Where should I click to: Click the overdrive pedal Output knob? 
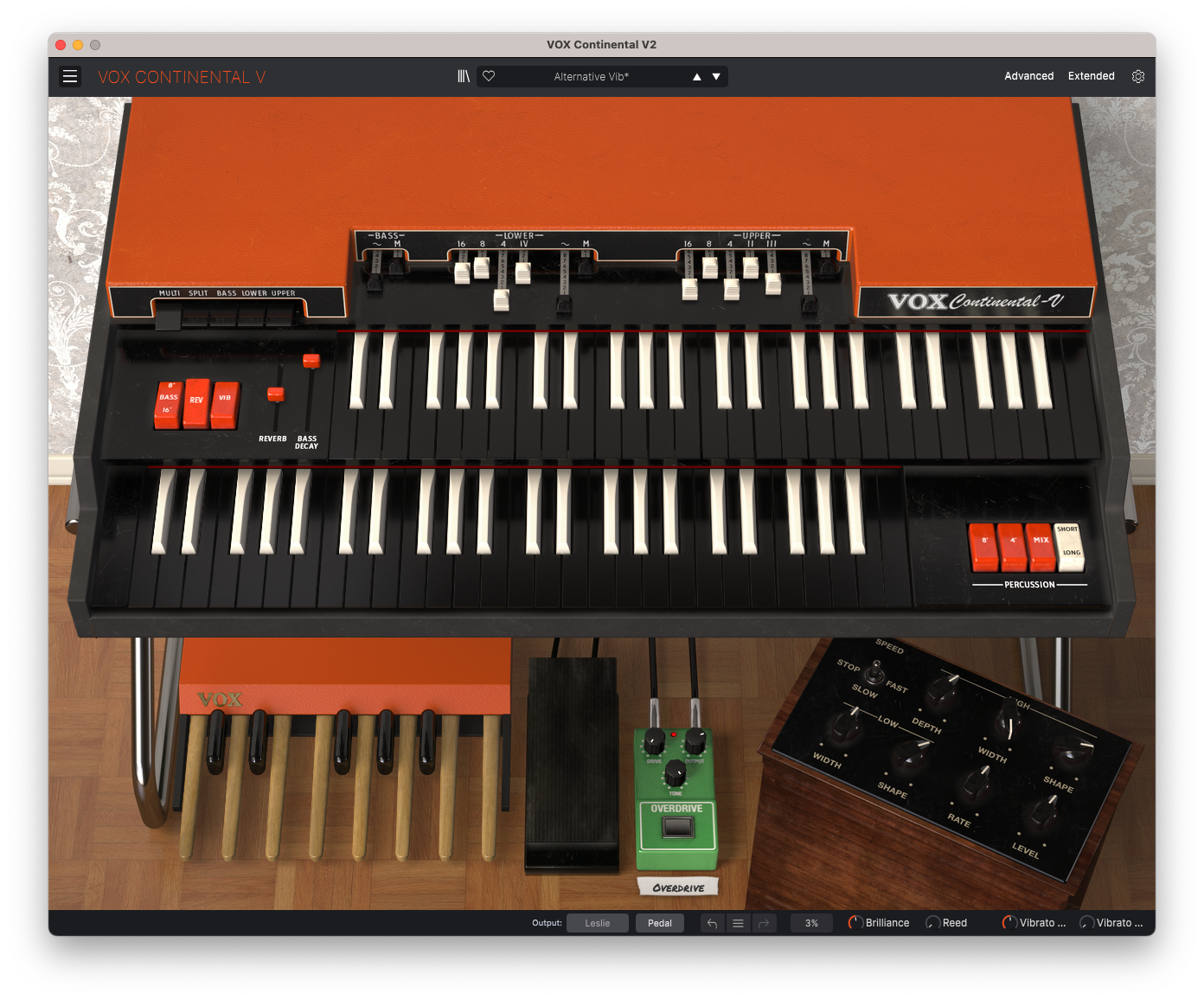695,740
